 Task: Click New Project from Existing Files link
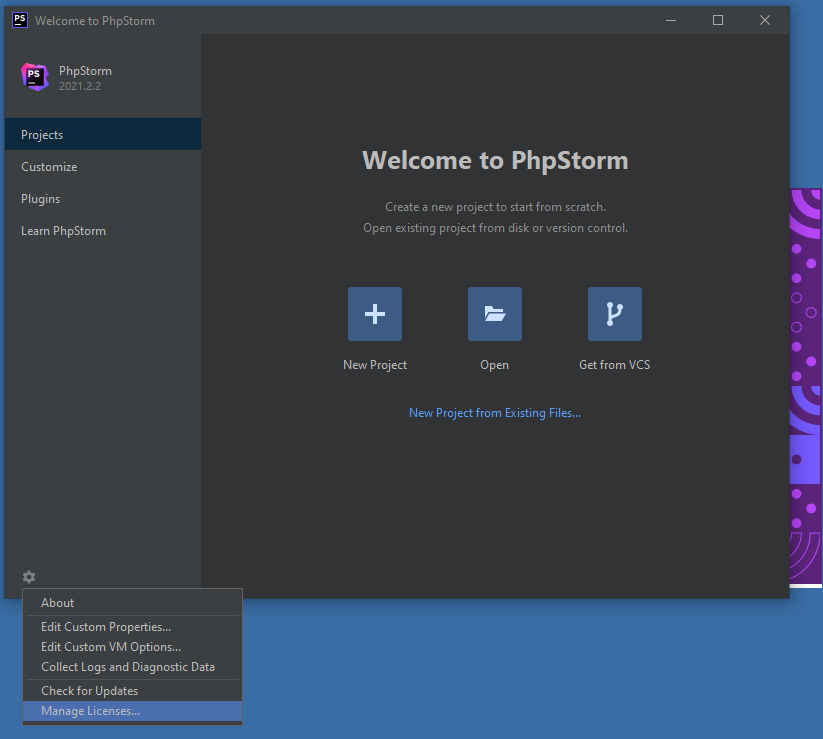[x=495, y=413]
